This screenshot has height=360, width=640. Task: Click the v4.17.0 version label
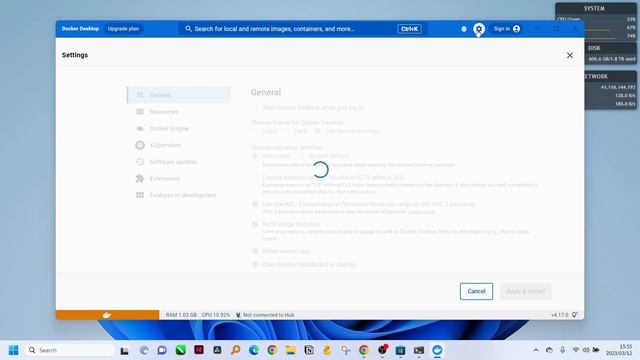(x=559, y=315)
